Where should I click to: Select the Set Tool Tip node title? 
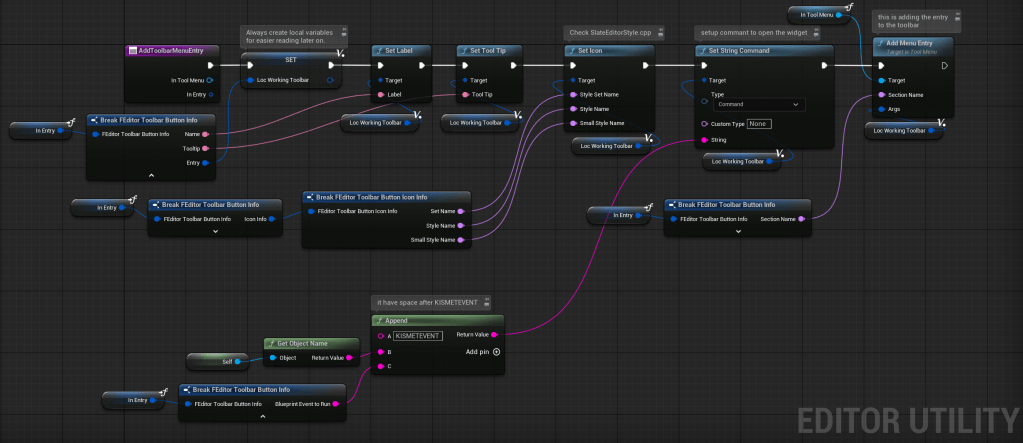pos(489,50)
